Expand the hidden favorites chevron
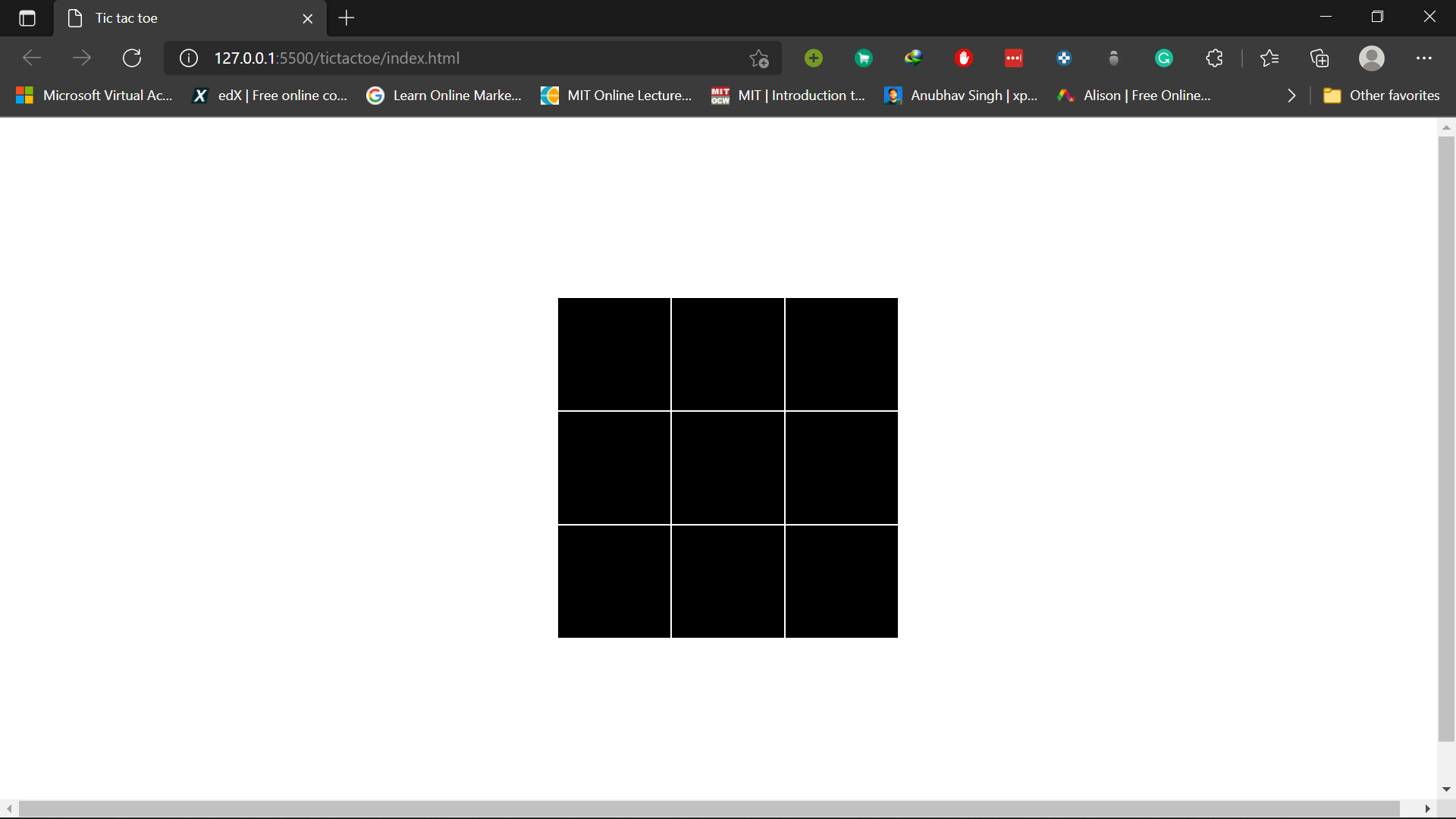 [1291, 96]
